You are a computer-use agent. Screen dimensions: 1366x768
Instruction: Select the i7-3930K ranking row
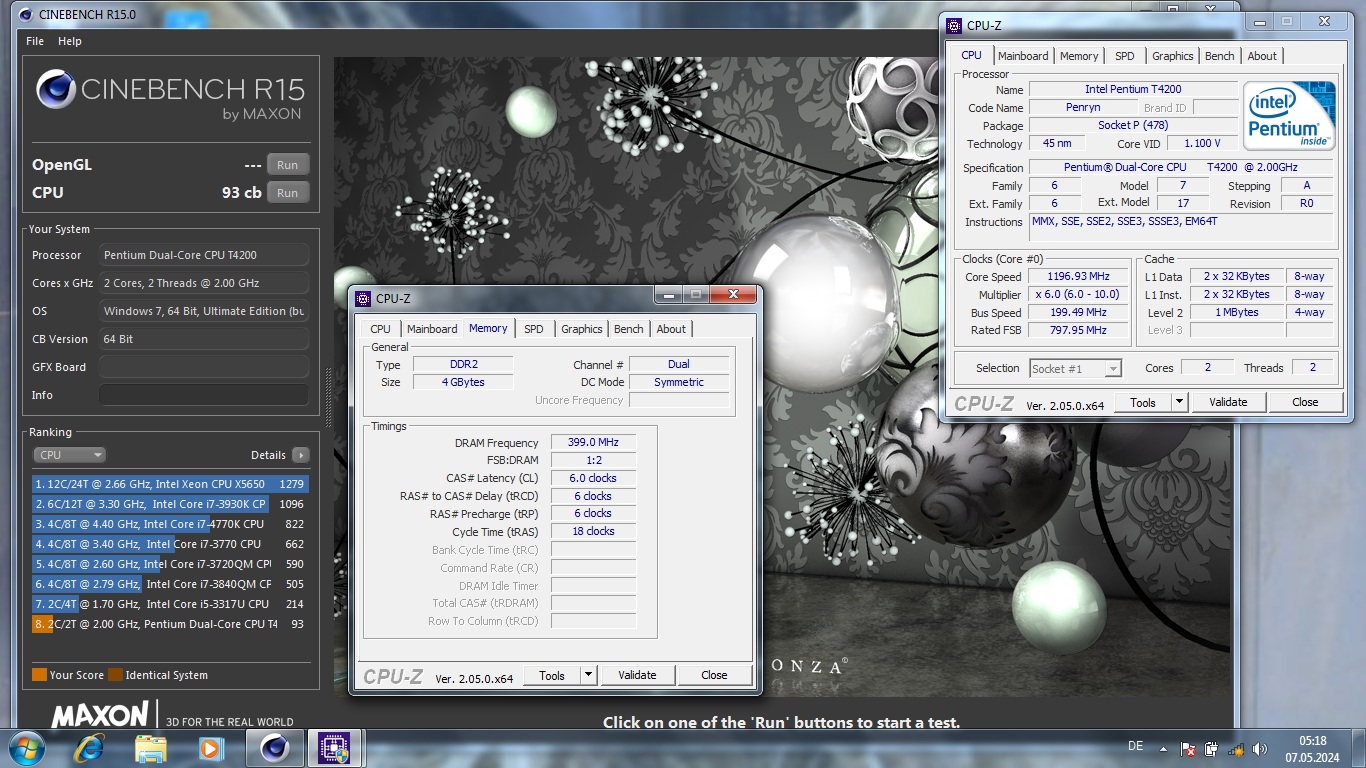170,504
